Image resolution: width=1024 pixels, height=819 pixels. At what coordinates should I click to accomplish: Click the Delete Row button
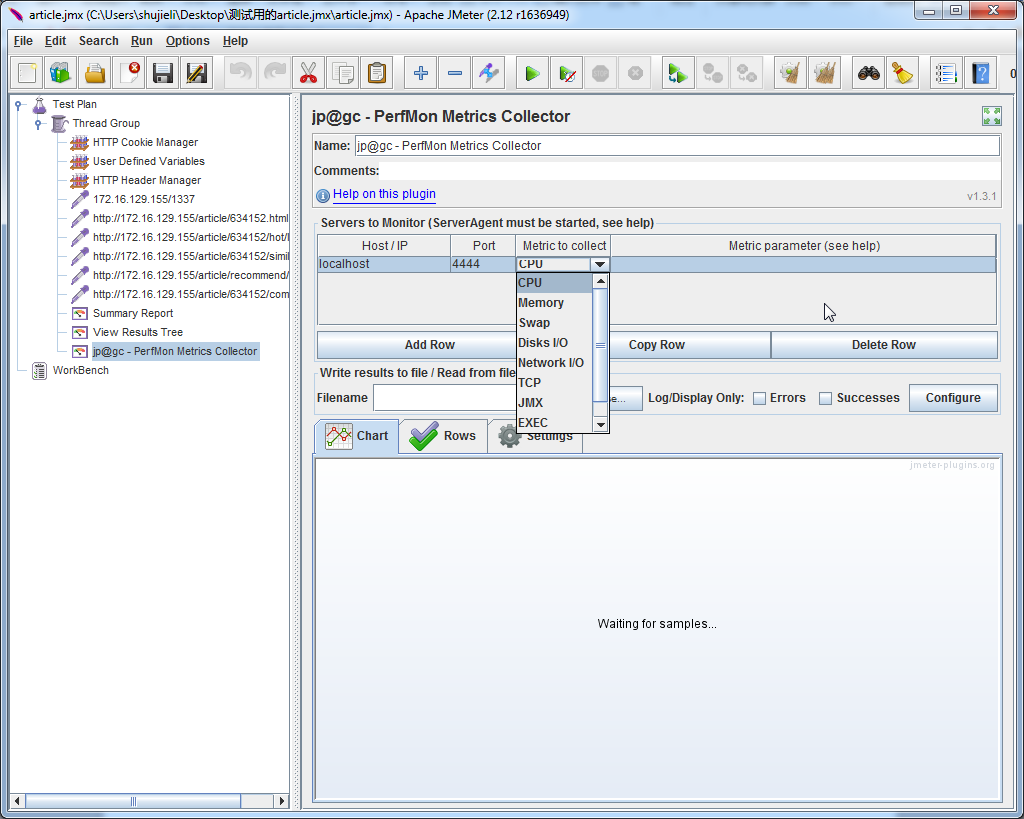coord(884,345)
